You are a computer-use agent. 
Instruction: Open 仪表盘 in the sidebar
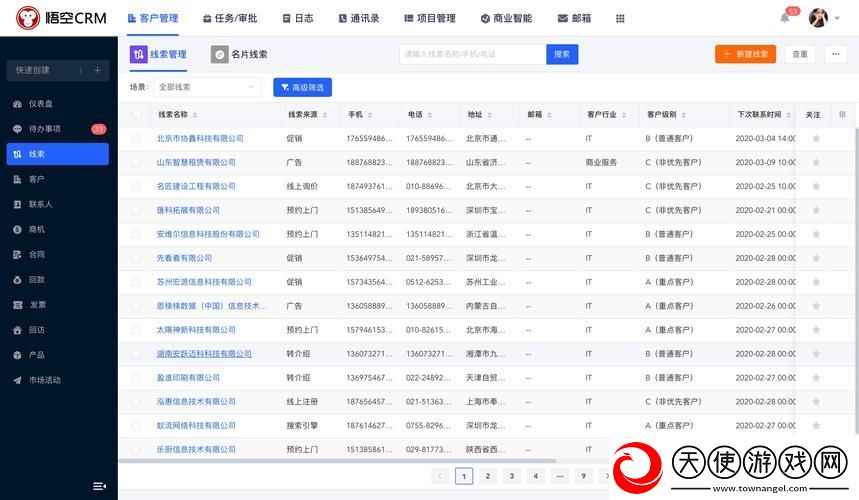tap(59, 104)
